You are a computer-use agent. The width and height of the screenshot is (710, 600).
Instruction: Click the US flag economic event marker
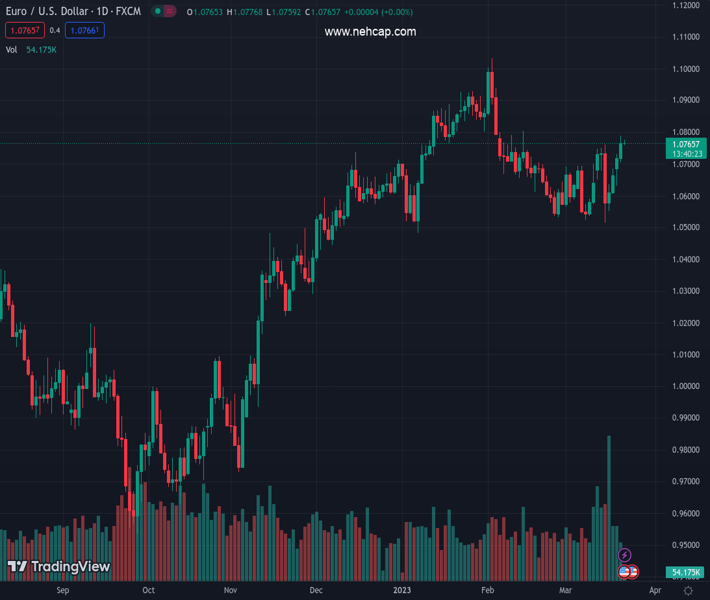coord(625,572)
